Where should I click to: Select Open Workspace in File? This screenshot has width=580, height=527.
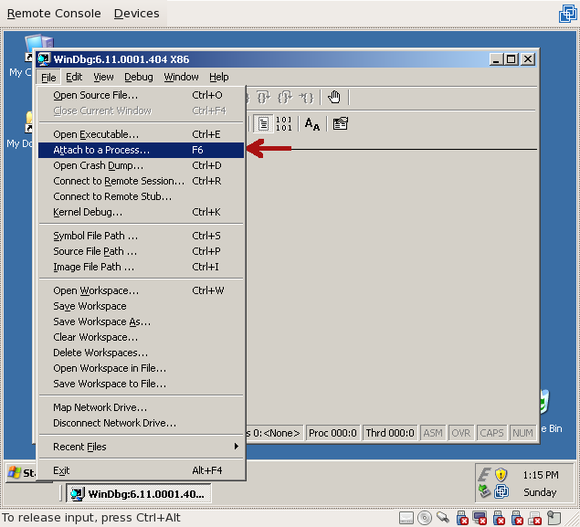click(141, 368)
